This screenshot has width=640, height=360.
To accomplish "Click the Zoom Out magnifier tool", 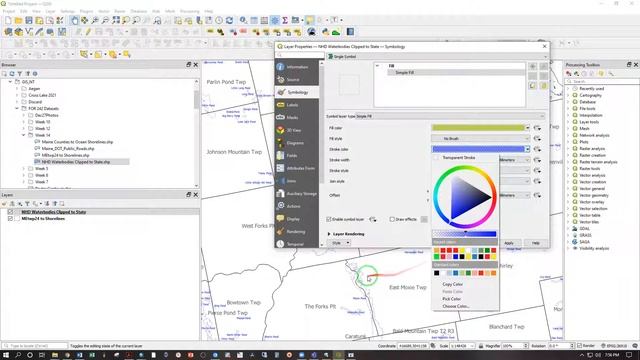I will pyautogui.click(x=105, y=20).
